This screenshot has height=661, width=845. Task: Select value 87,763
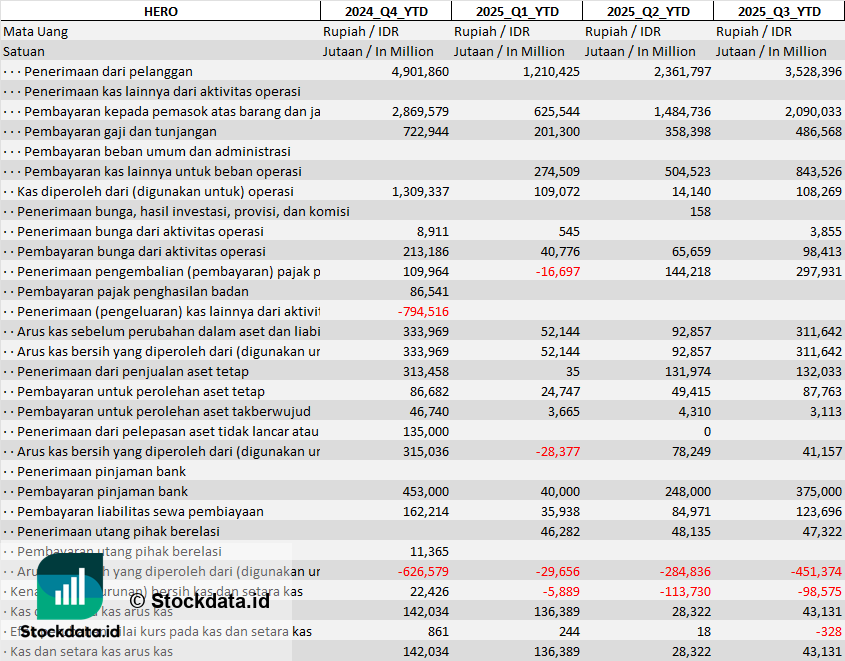822,392
